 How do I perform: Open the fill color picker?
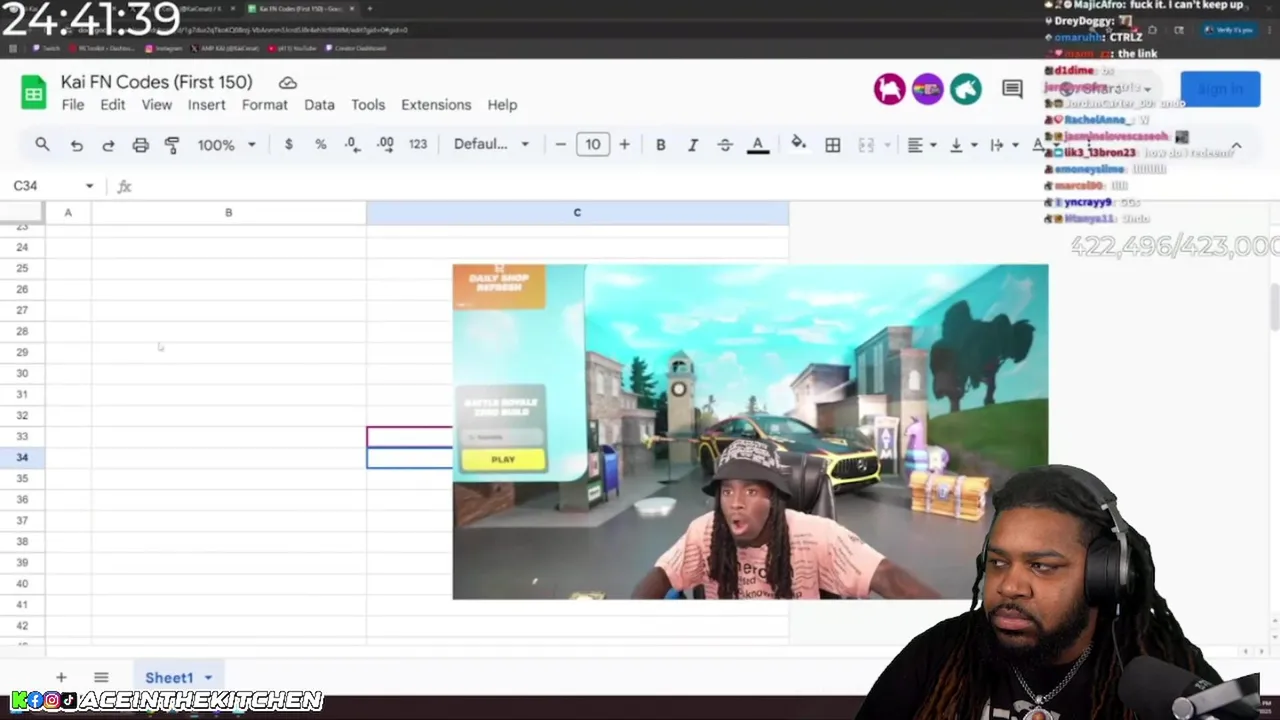pos(798,144)
